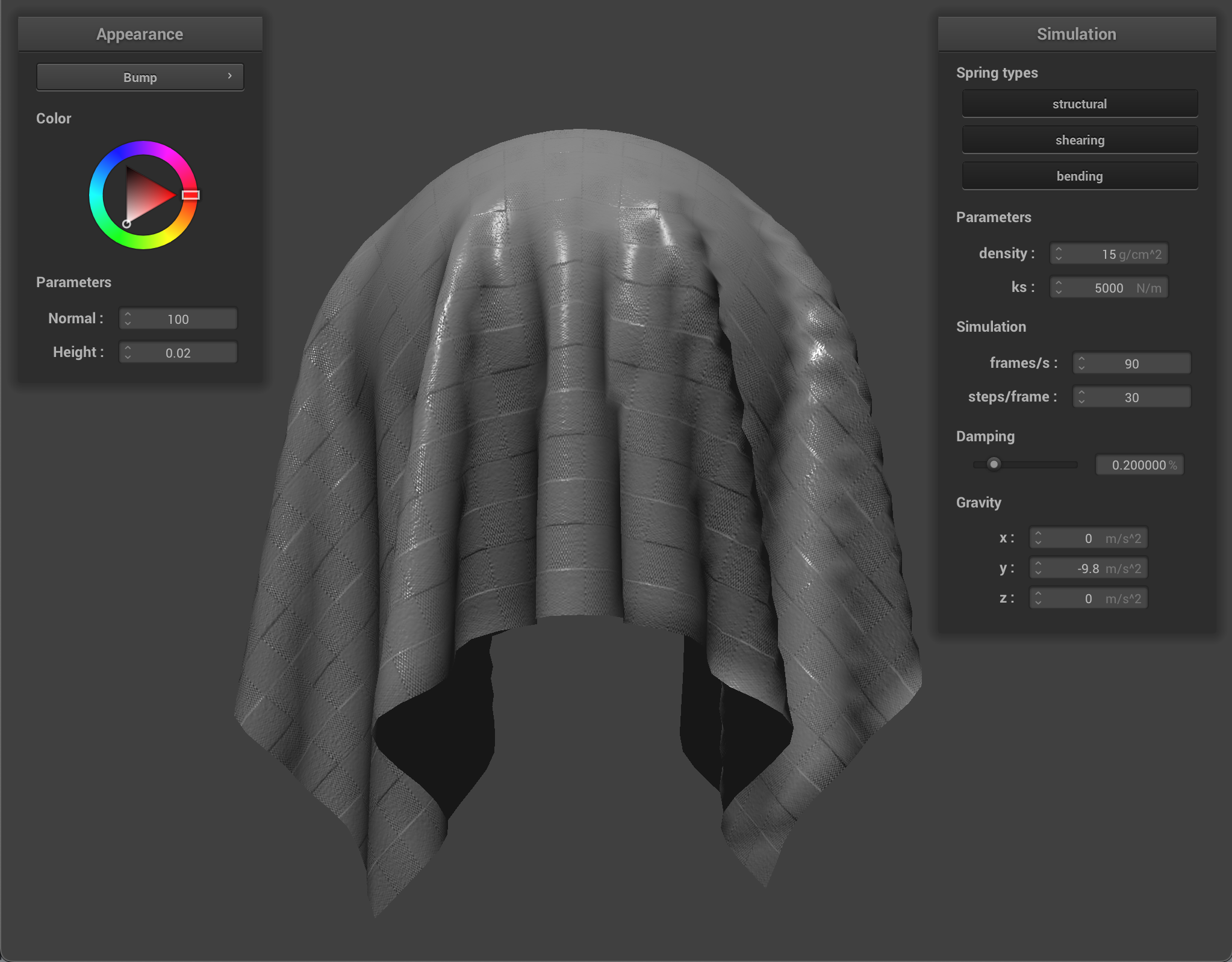
Task: Click the 'Damping' section label
Action: click(985, 436)
